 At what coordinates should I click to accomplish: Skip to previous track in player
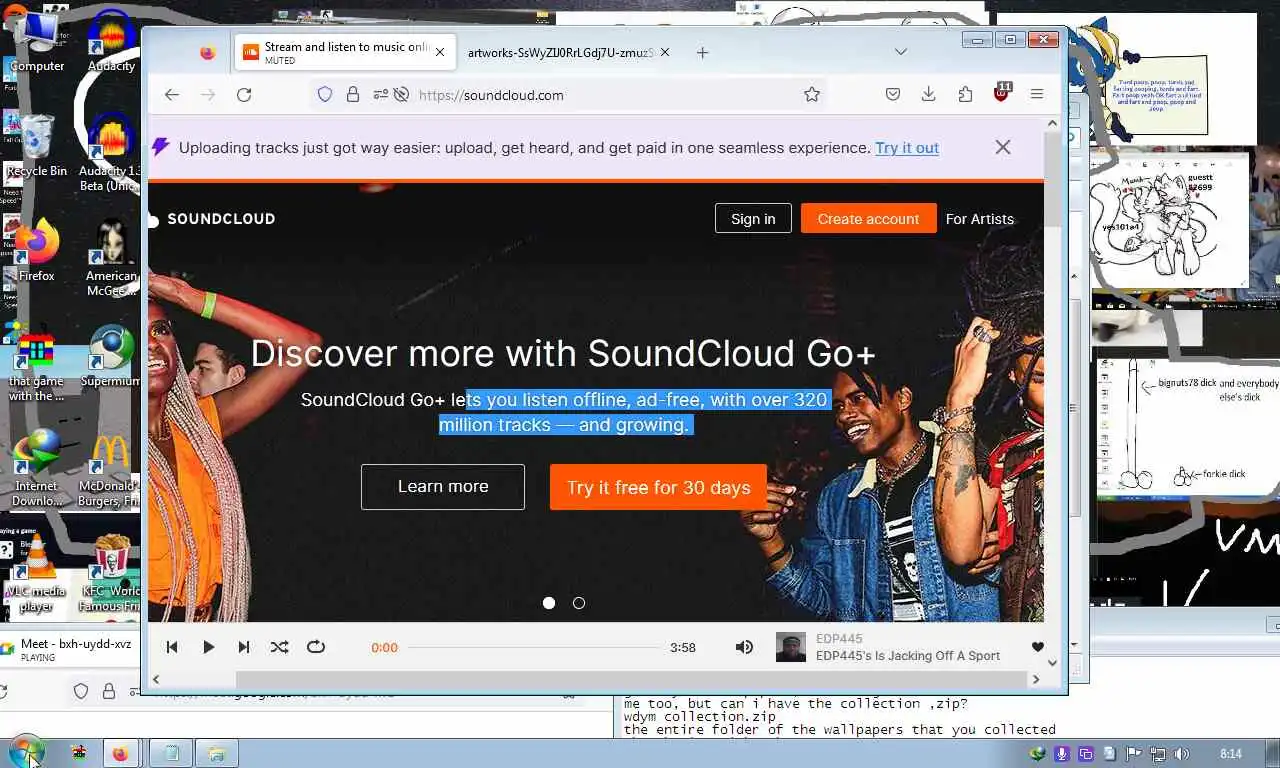coord(172,647)
